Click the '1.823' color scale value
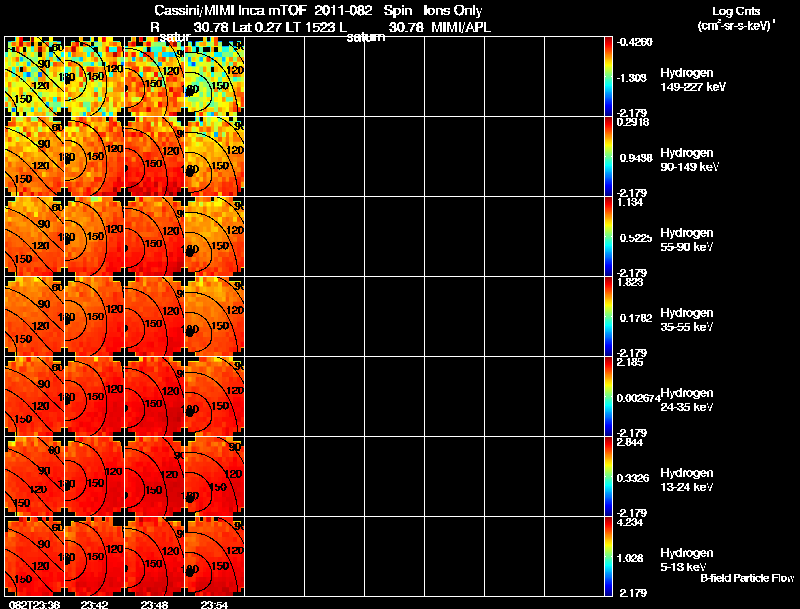The height and width of the screenshot is (609, 800). pos(630,283)
